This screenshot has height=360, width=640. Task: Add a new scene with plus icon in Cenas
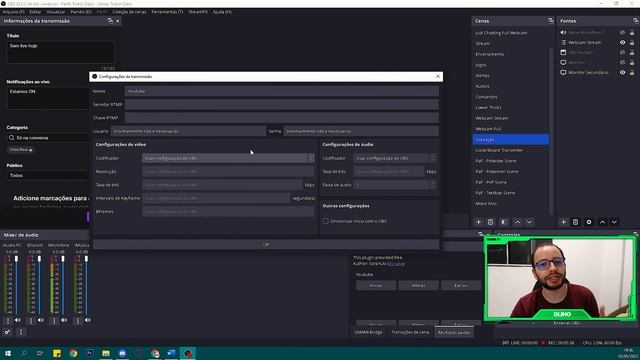pyautogui.click(x=478, y=222)
